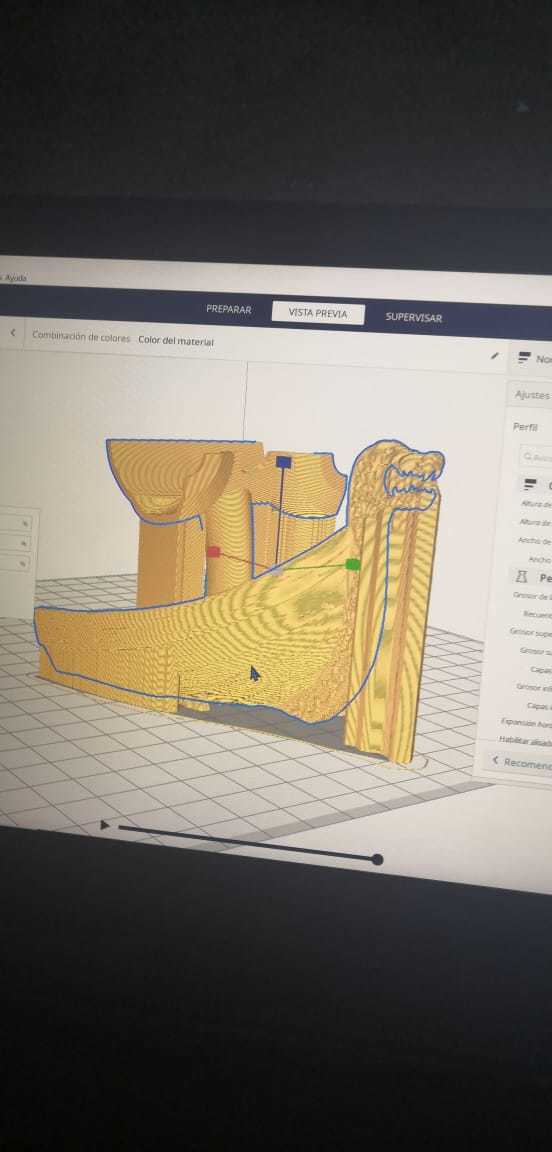Click the simulation path slider track
The image size is (552, 1152).
[x=247, y=843]
